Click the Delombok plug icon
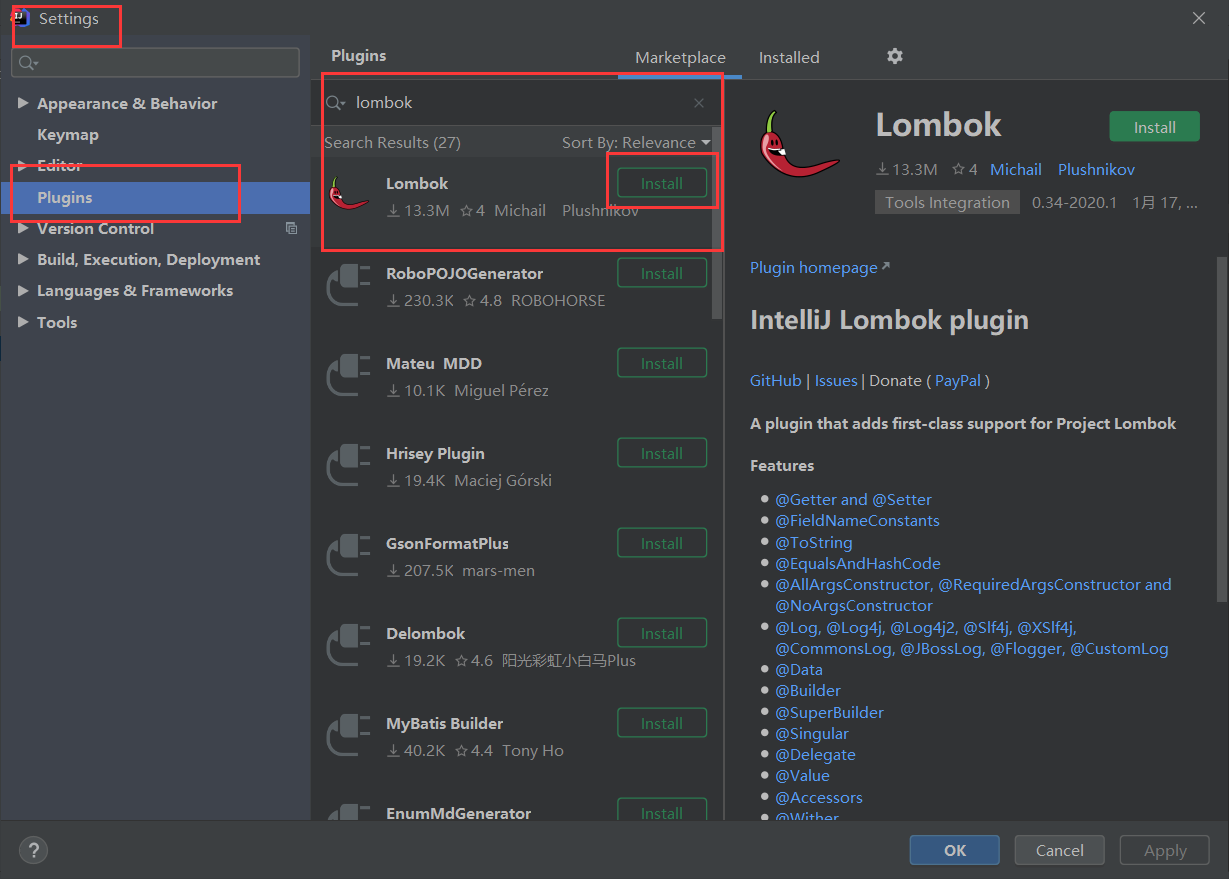This screenshot has height=879, width=1229. click(348, 646)
